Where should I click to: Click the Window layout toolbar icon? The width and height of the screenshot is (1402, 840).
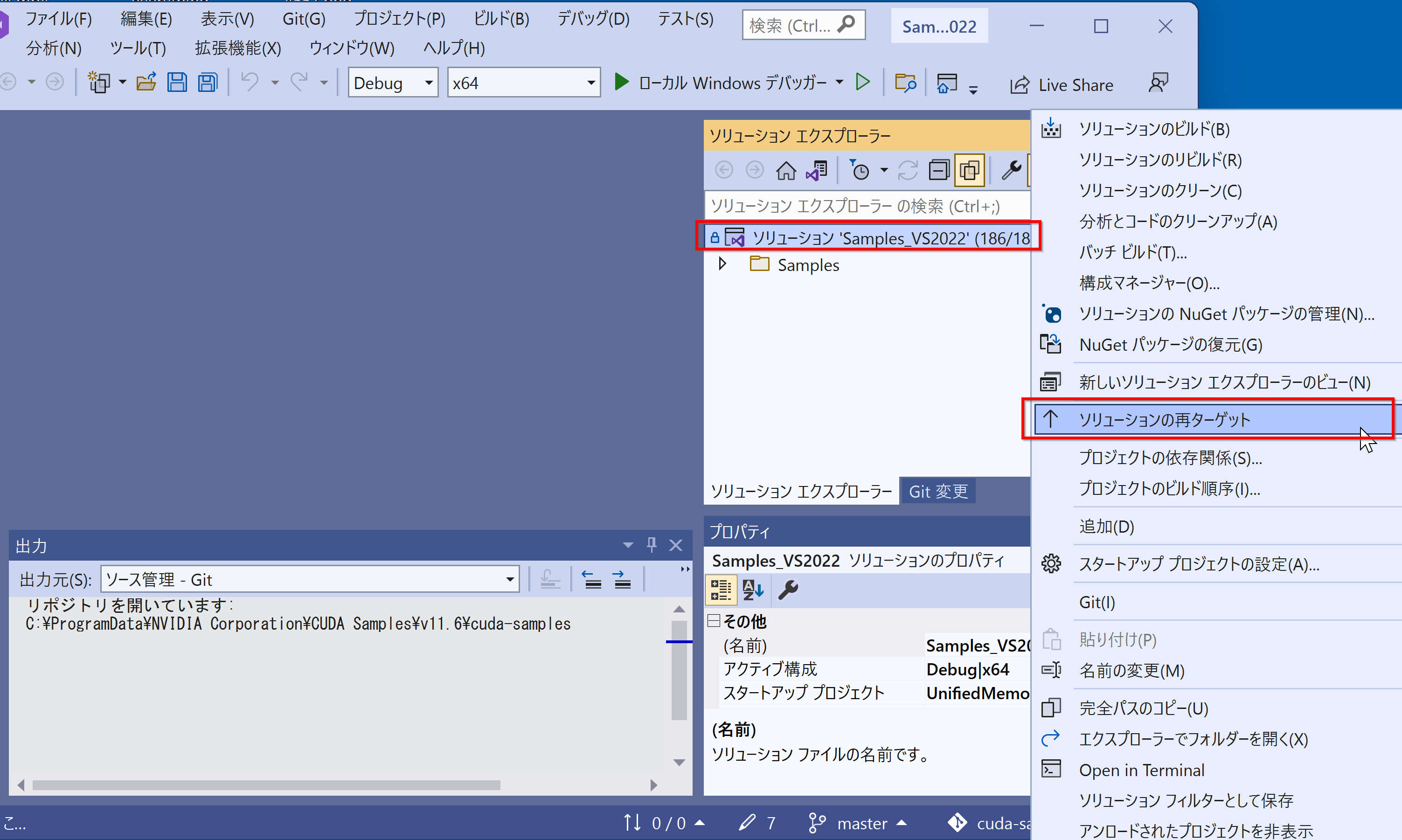coord(947,83)
